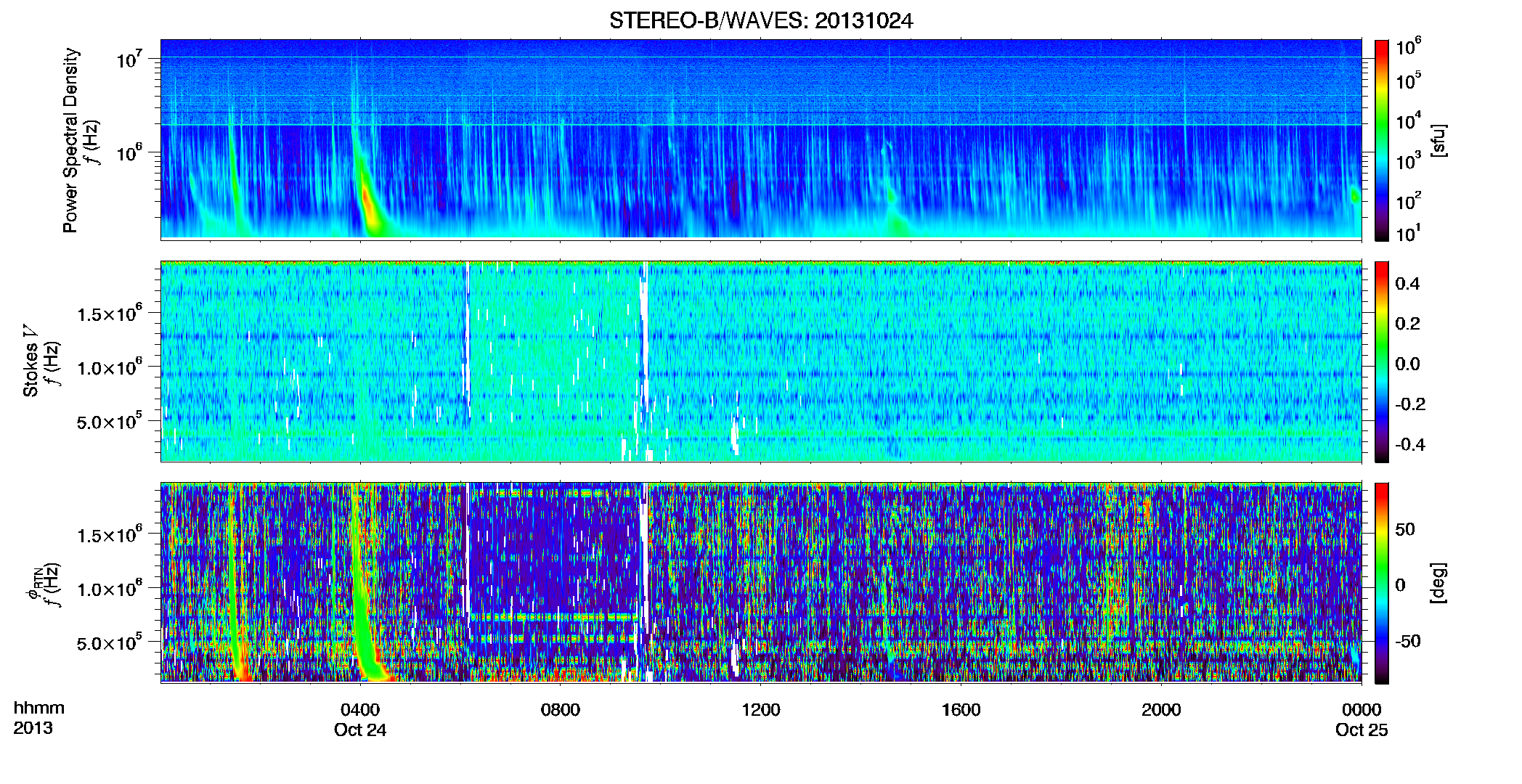The image size is (1522, 784).
Task: Click the Oct 24 date label
Action: click(360, 730)
